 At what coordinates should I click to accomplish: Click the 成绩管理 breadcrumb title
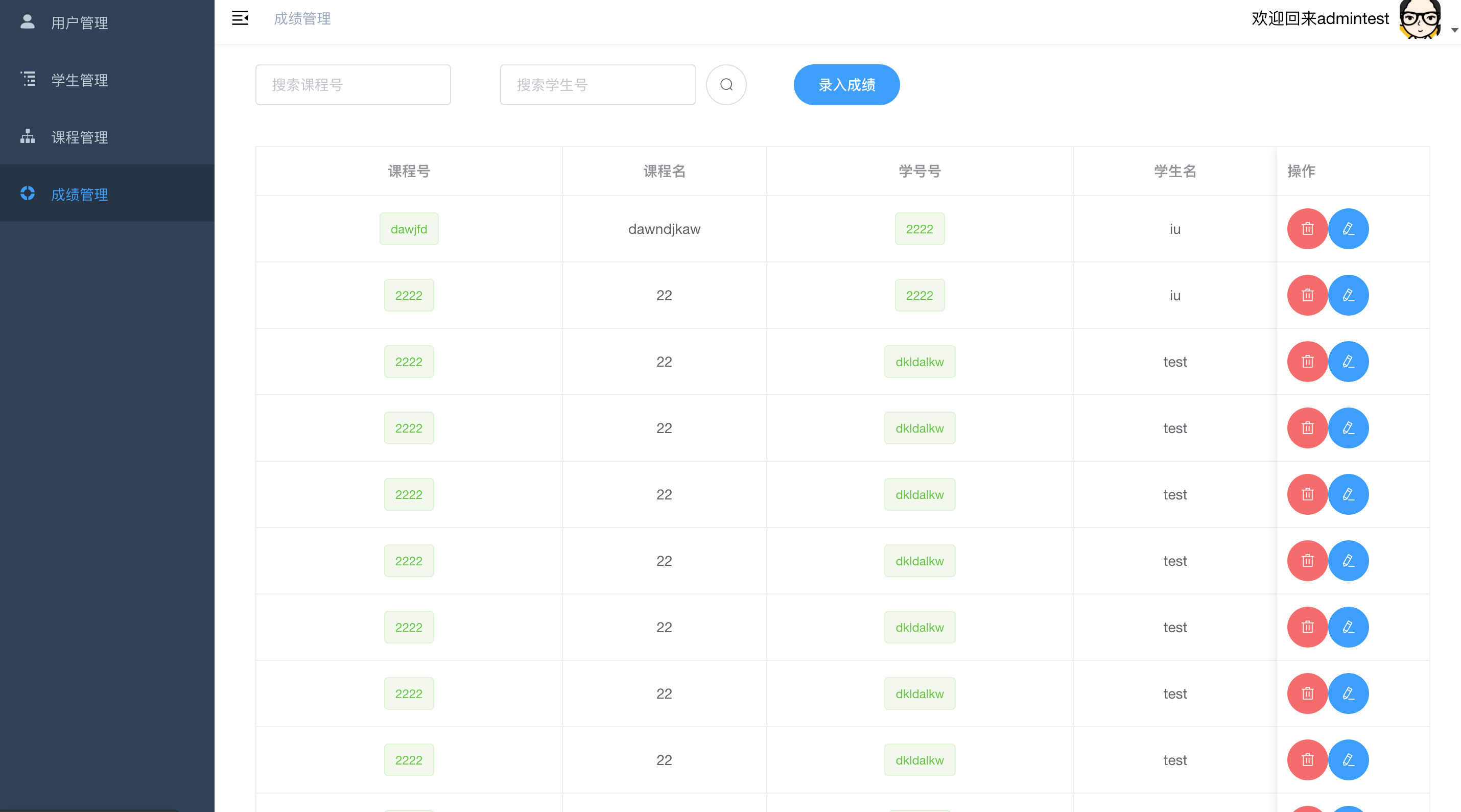point(302,19)
